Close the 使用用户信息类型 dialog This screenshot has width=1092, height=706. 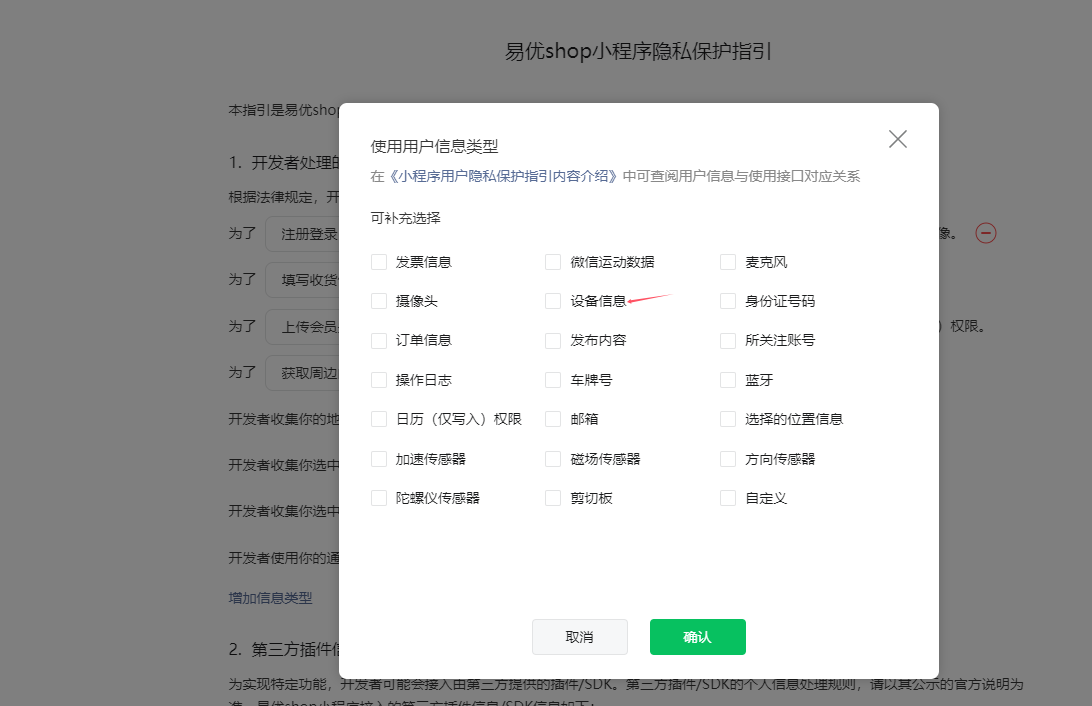click(897, 139)
